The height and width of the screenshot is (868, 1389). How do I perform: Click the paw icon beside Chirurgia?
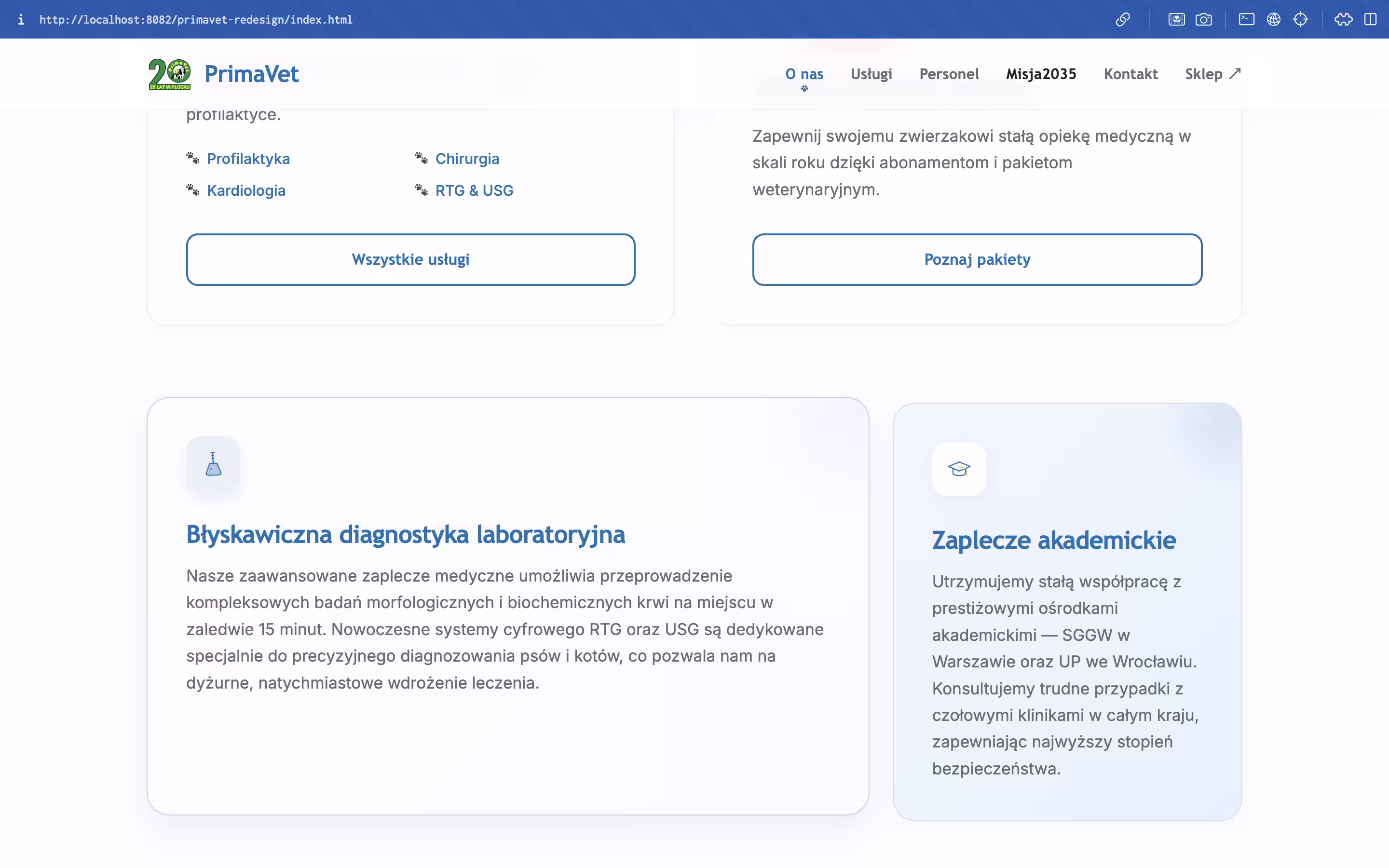click(x=422, y=158)
